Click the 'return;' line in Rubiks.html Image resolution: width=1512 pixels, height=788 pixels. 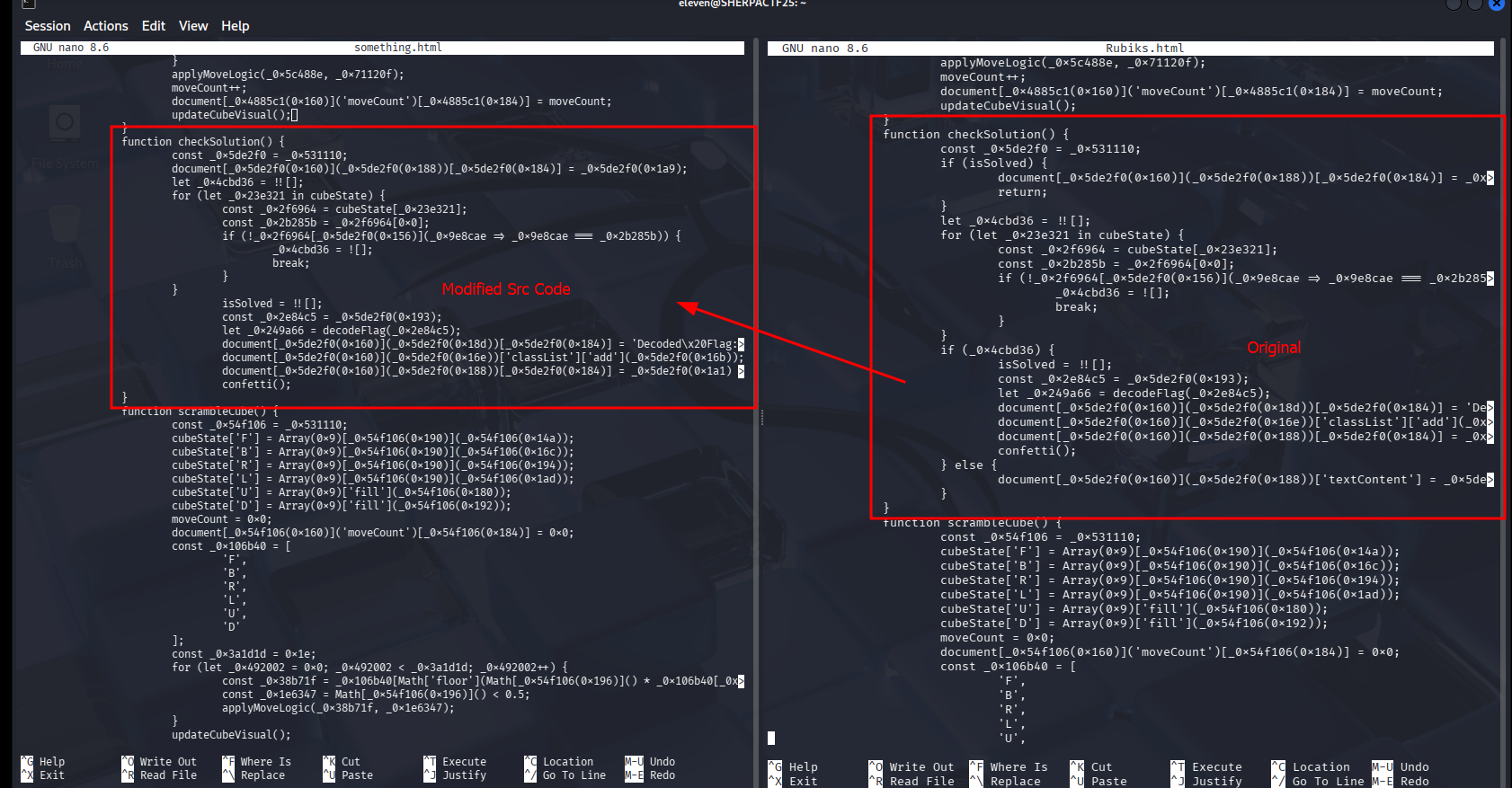coord(1023,192)
